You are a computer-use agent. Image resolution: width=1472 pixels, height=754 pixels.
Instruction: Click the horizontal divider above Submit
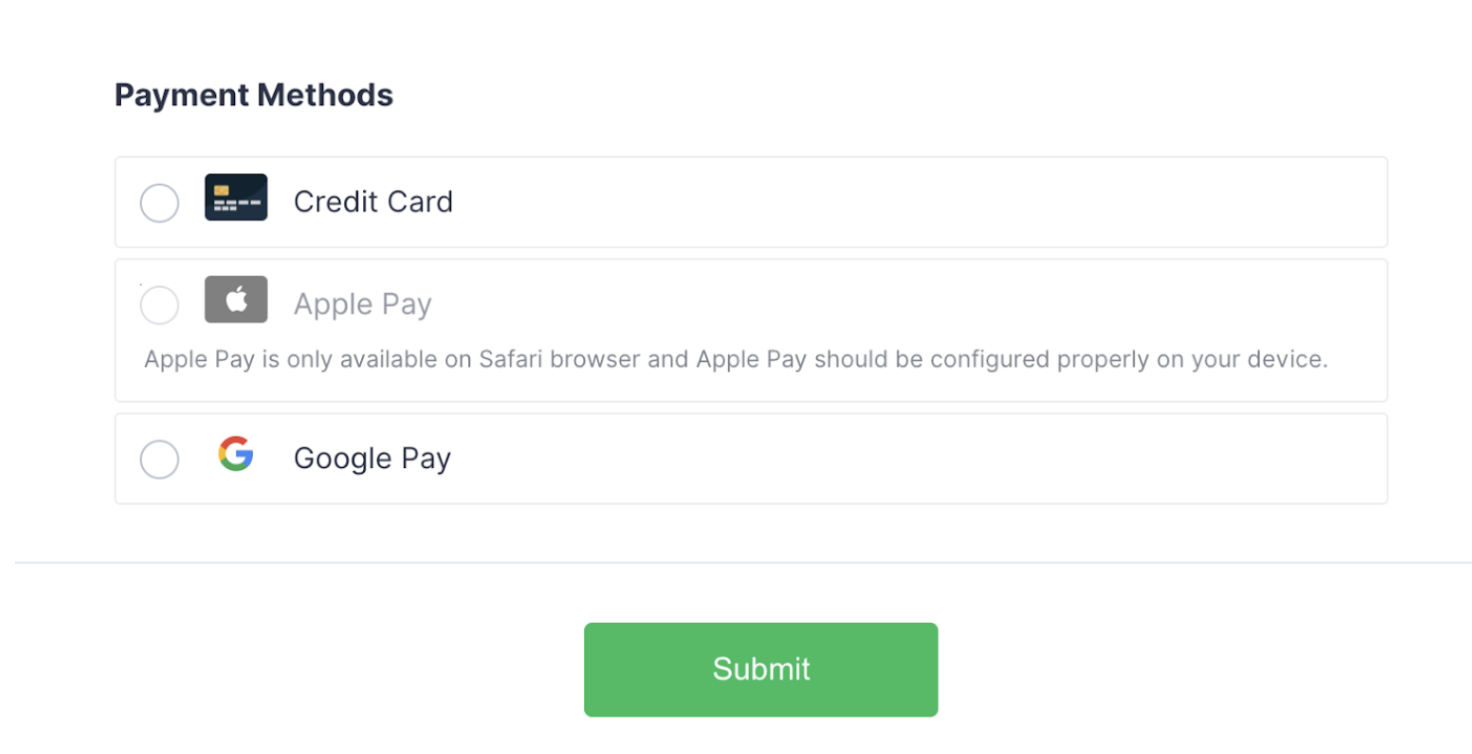[742, 563]
